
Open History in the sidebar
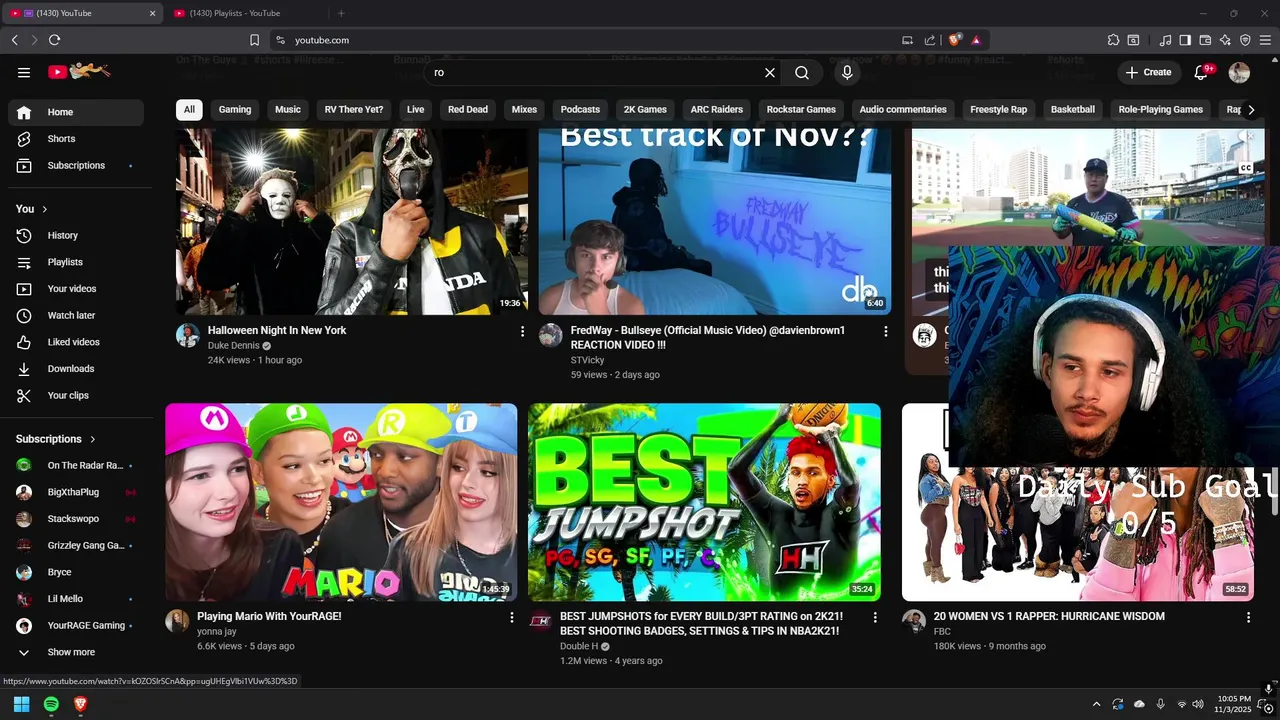(x=76, y=235)
